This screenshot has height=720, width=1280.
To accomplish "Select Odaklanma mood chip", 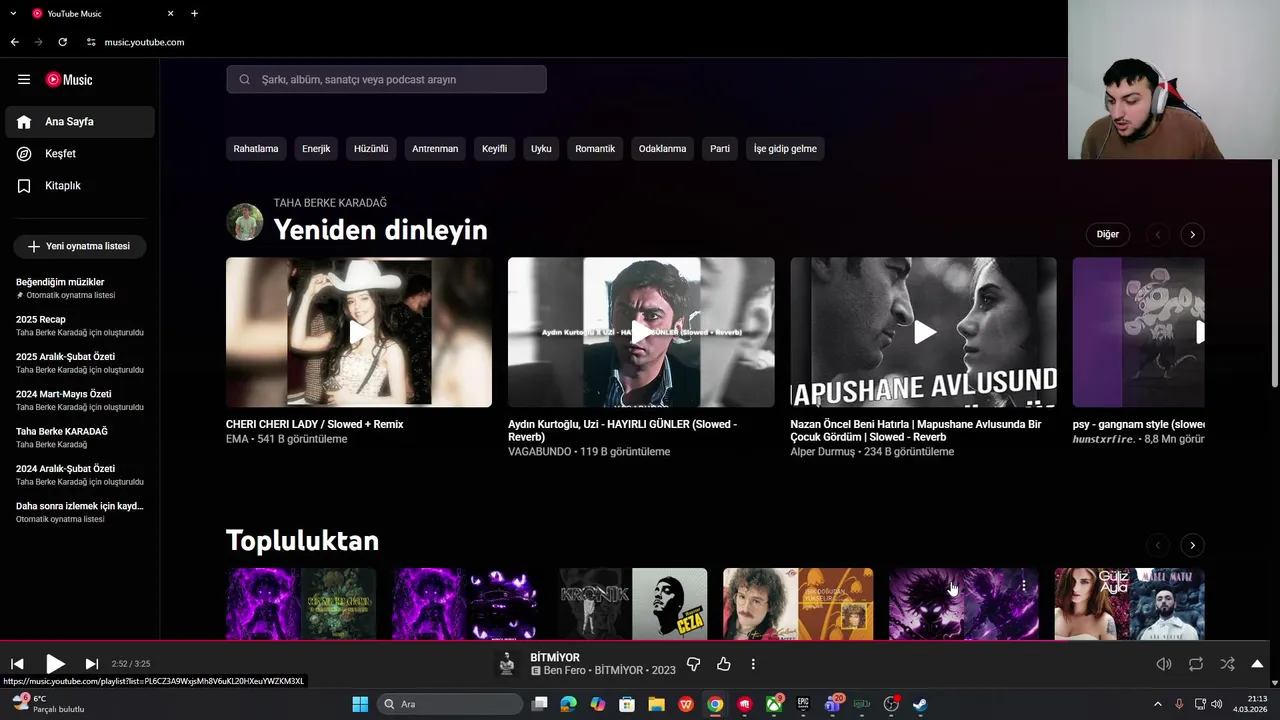I will 663,149.
